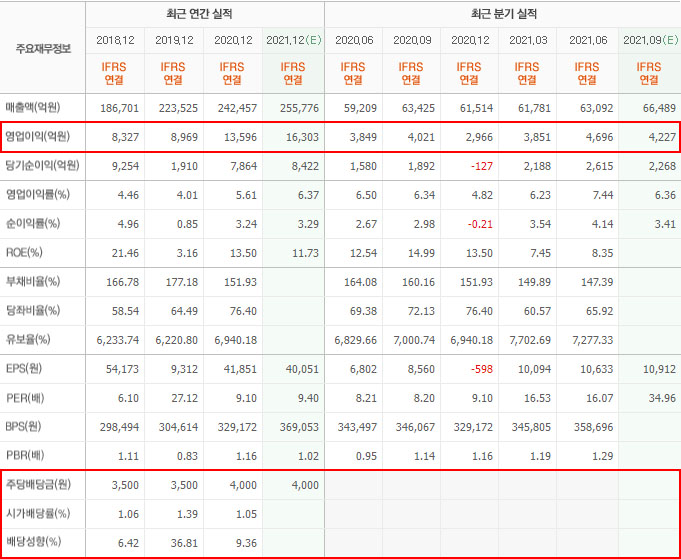The width and height of the screenshot is (681, 559).
Task: Click the 최근 연간 실적 header
Action: click(199, 14)
